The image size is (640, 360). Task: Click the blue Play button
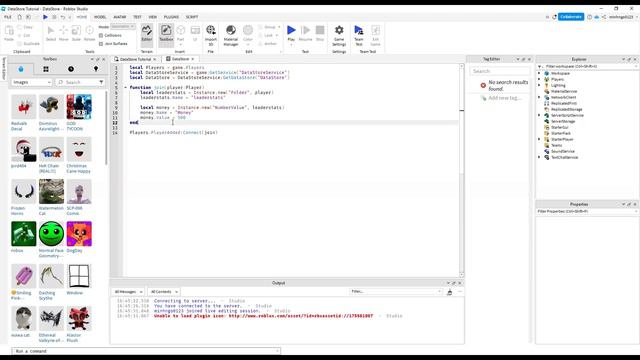pyautogui.click(x=291, y=33)
